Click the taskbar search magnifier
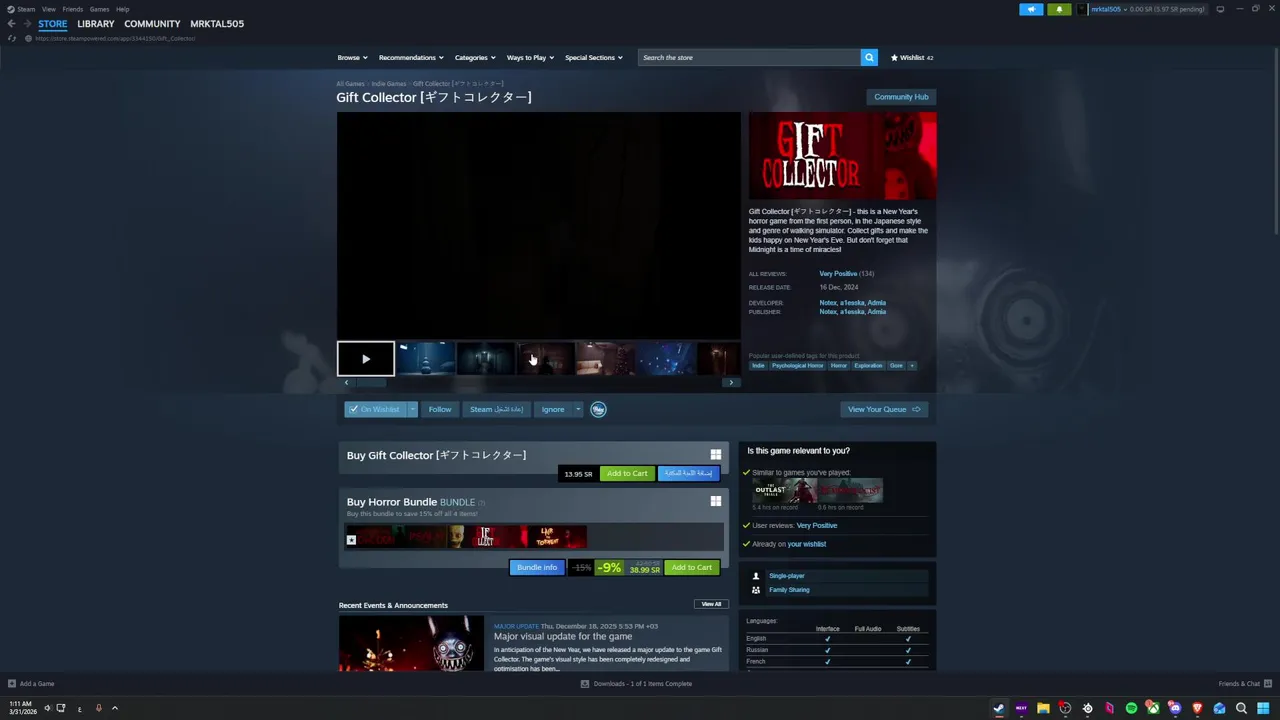 (x=1241, y=708)
